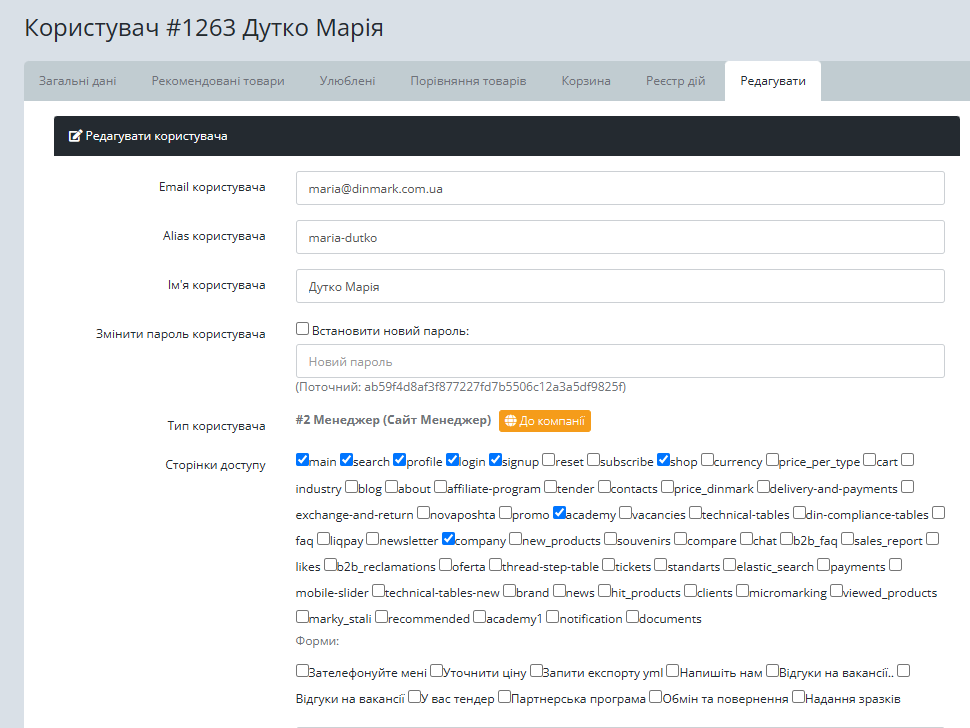Click the До компанії button
The width and height of the screenshot is (970, 728).
(544, 421)
